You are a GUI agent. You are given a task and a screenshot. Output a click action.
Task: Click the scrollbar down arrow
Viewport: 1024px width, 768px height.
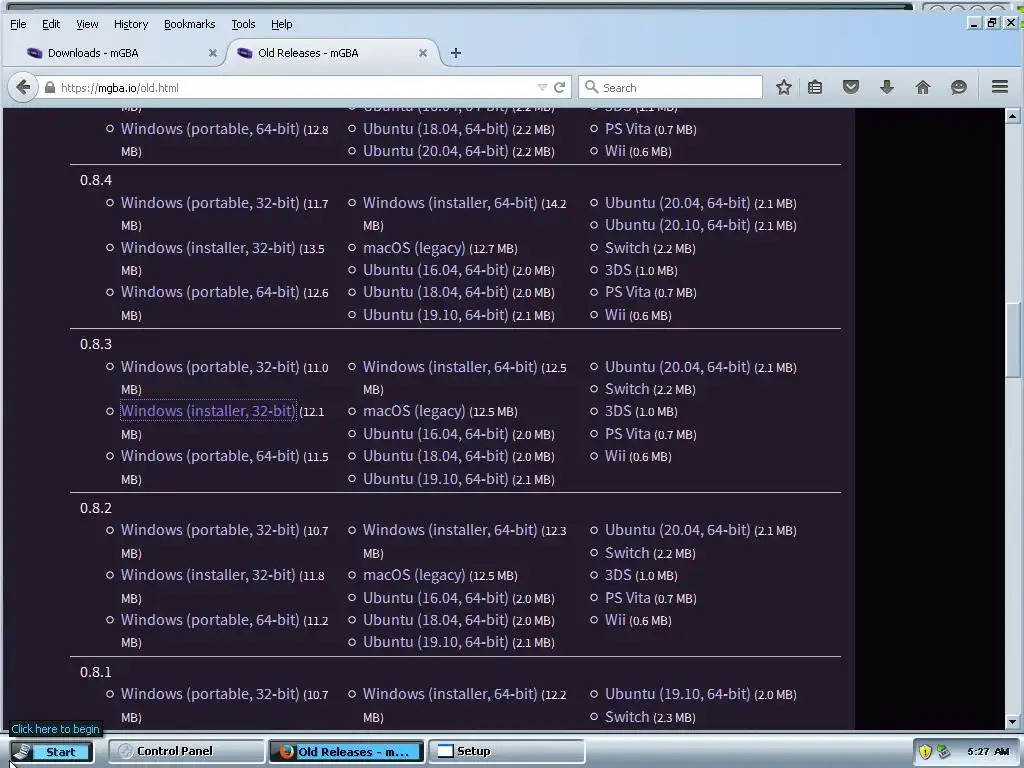tap(1012, 722)
